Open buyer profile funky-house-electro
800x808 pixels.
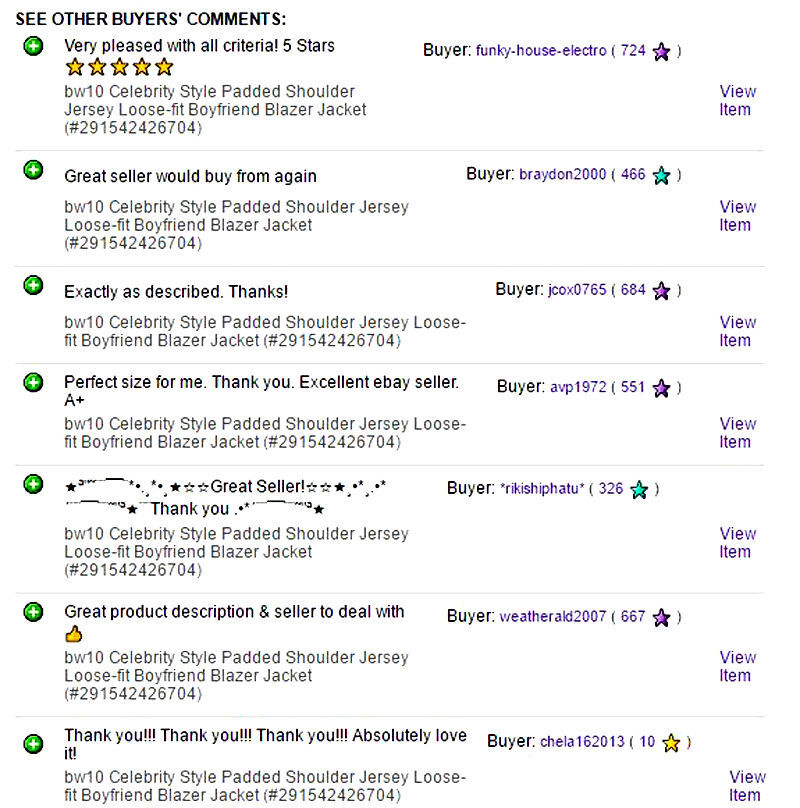(541, 50)
